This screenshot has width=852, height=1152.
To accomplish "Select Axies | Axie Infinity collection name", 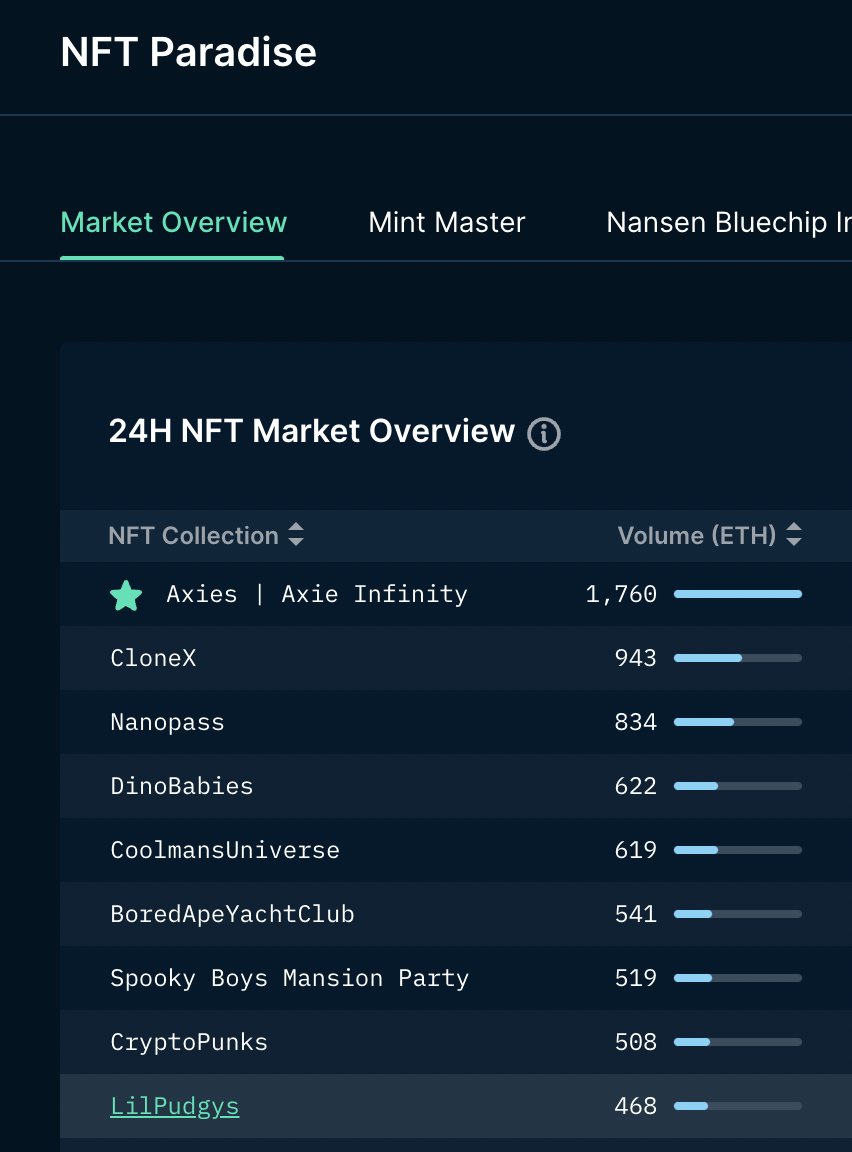I will pyautogui.click(x=317, y=594).
